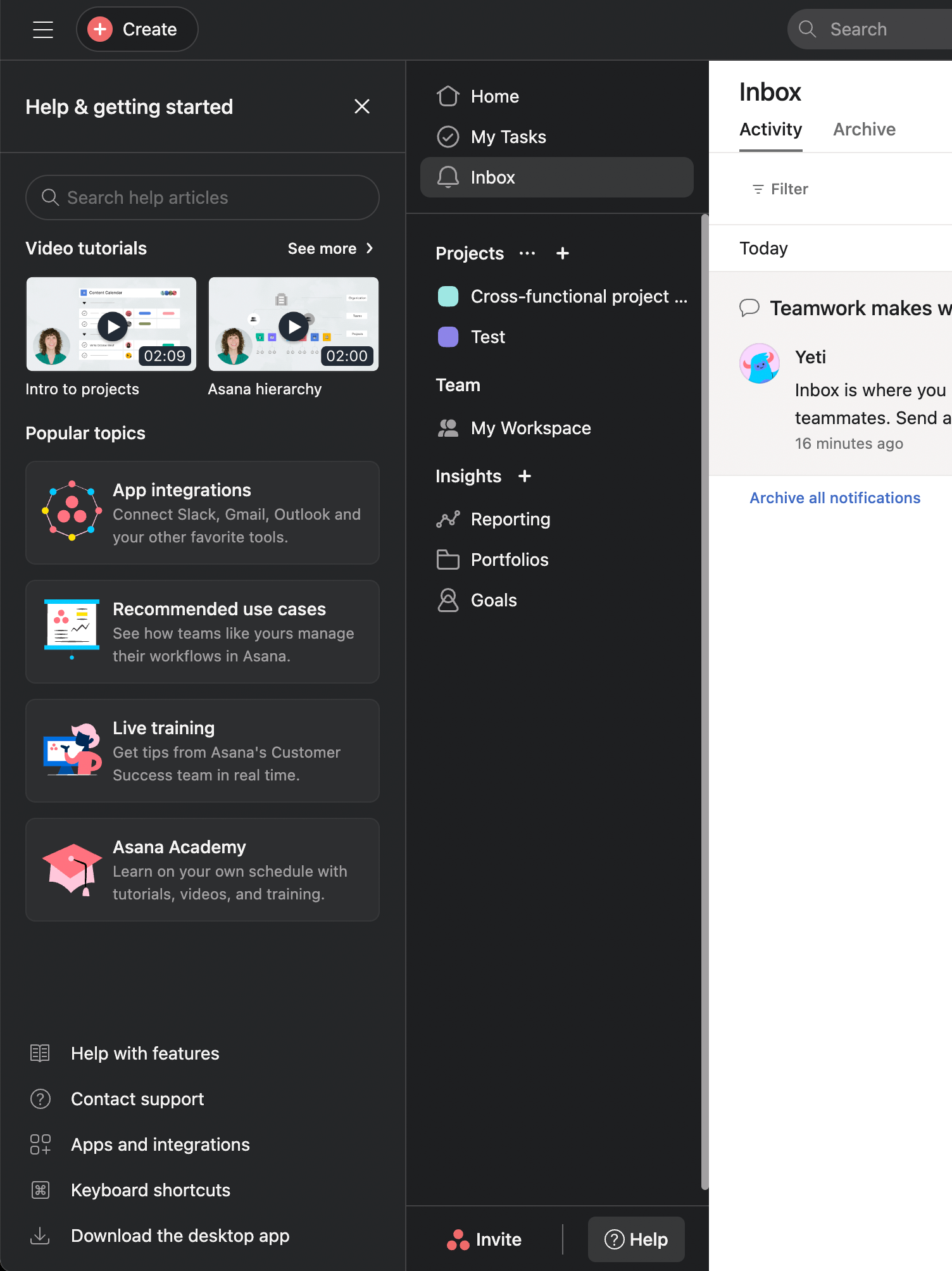This screenshot has width=952, height=1271.
Task: Click the plus icon next to Projects
Action: tap(562, 253)
